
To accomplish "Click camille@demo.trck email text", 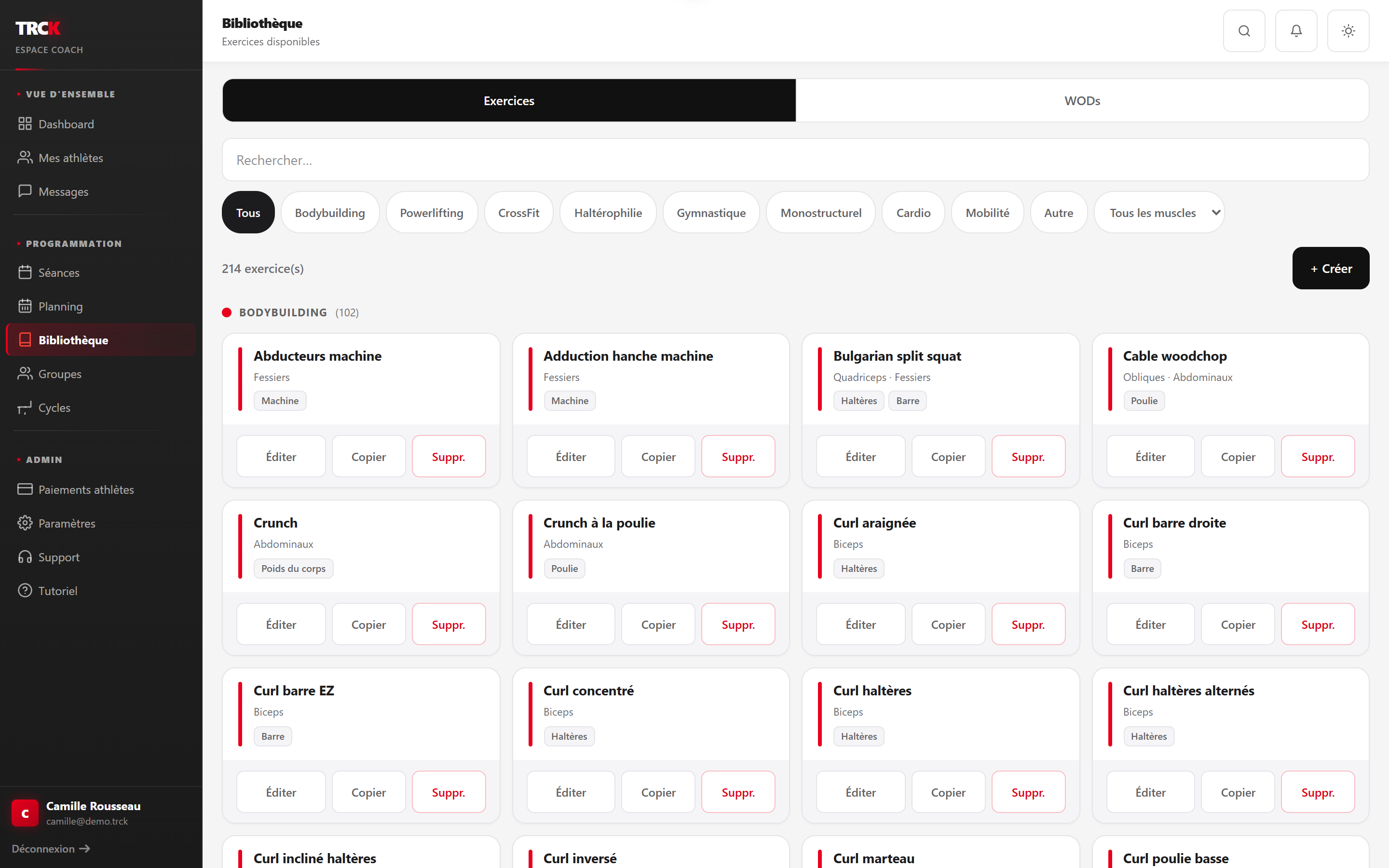I will point(87,821).
